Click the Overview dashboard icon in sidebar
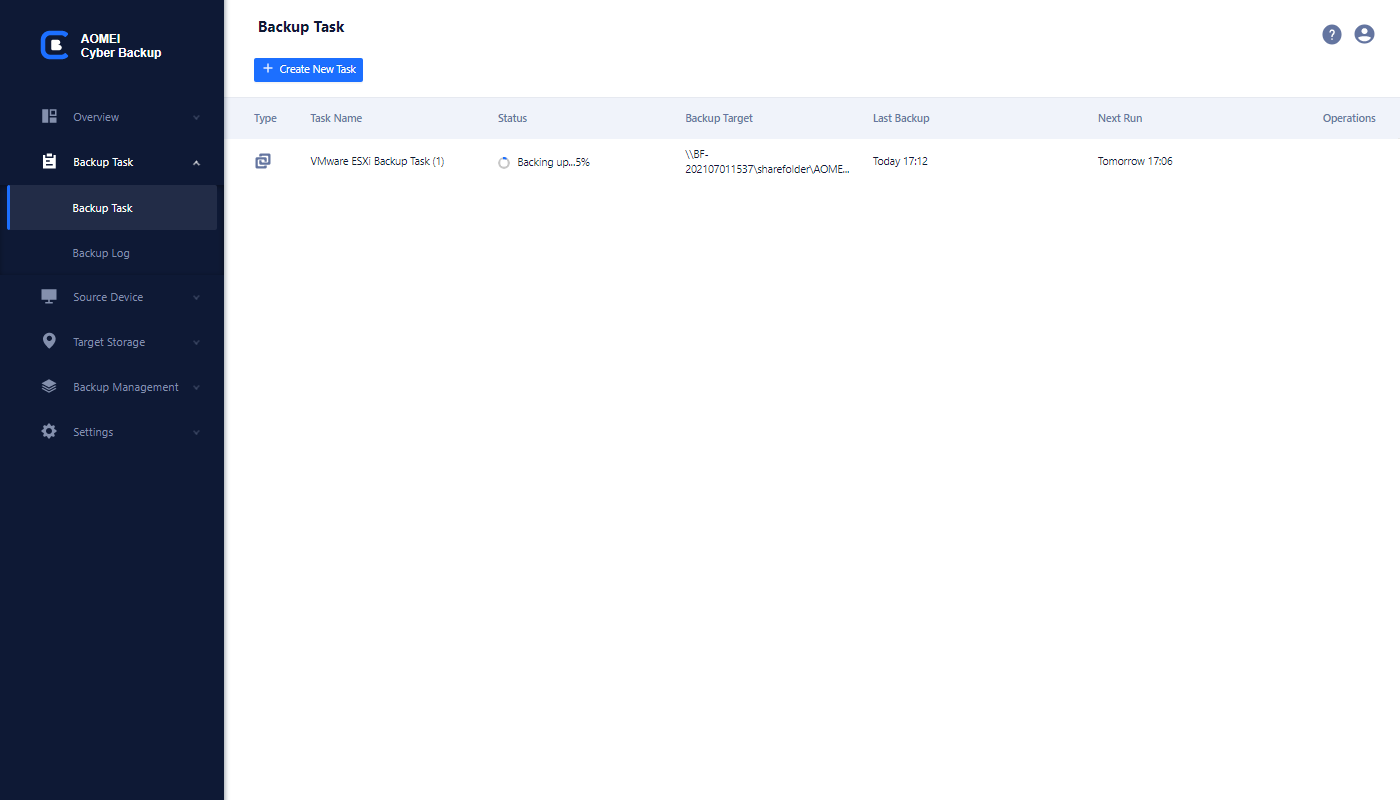The height and width of the screenshot is (800, 1400). [x=49, y=116]
